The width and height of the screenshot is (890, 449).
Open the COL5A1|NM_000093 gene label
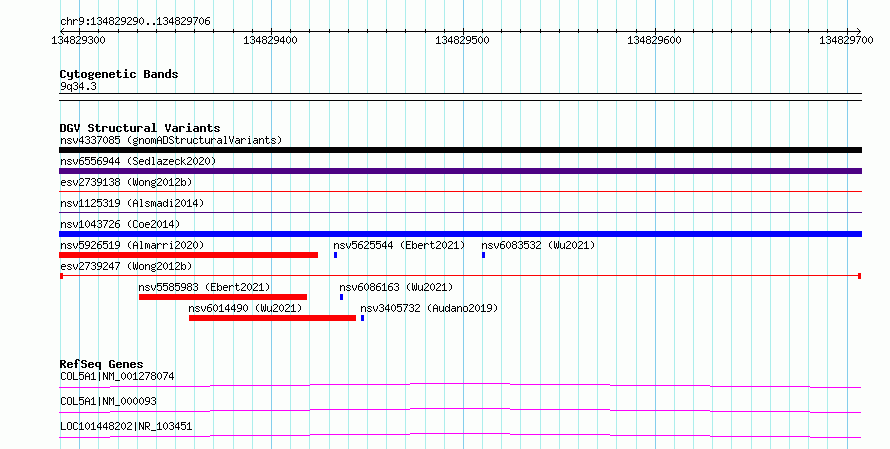click(x=108, y=401)
